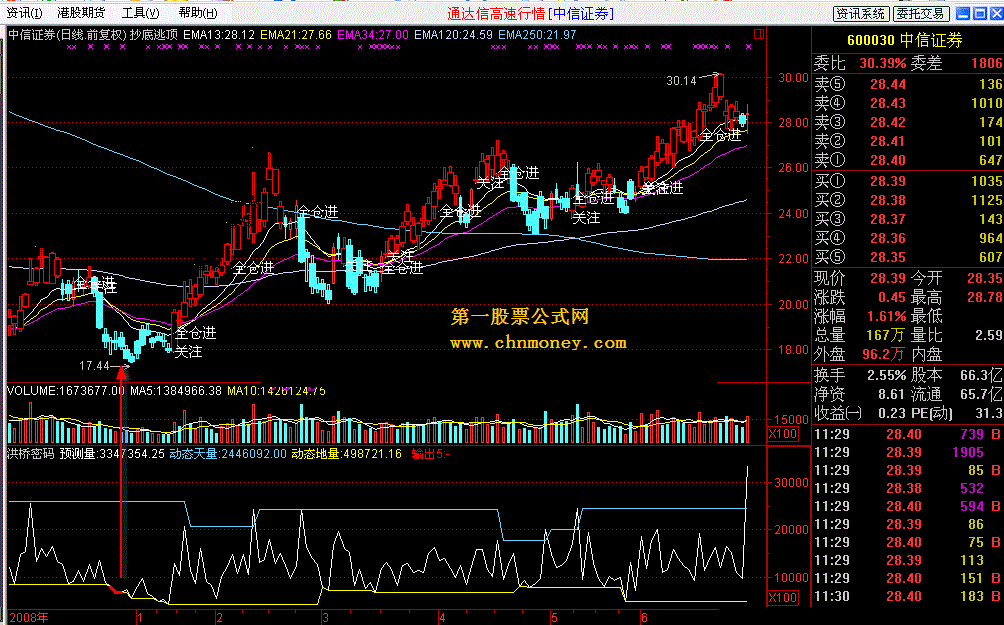Viewport: 1004px width, 625px height.
Task: Click the 资讯系统 button
Action: coord(861,13)
